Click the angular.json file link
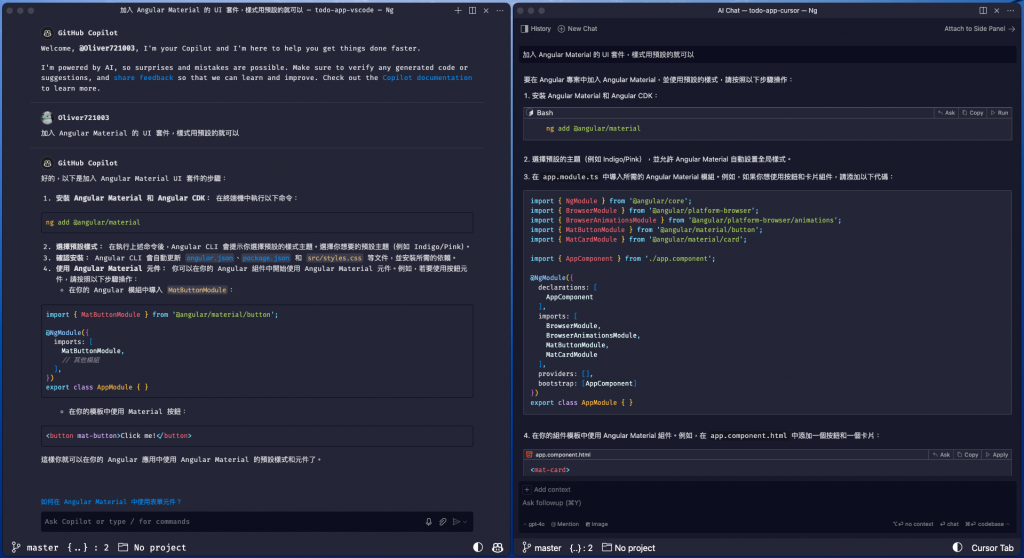The height and width of the screenshot is (558, 1024). point(210,258)
